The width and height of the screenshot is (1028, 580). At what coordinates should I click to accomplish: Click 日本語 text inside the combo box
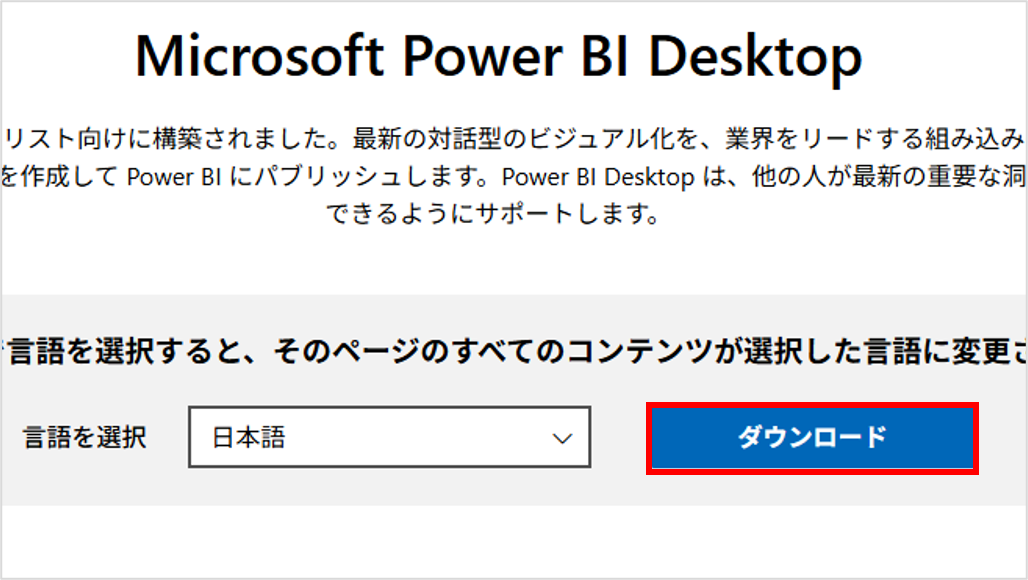249,438
